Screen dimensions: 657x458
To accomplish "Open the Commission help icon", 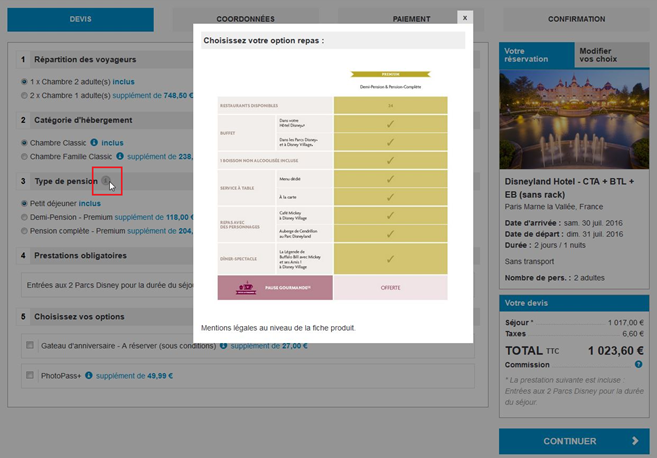I will tap(638, 365).
